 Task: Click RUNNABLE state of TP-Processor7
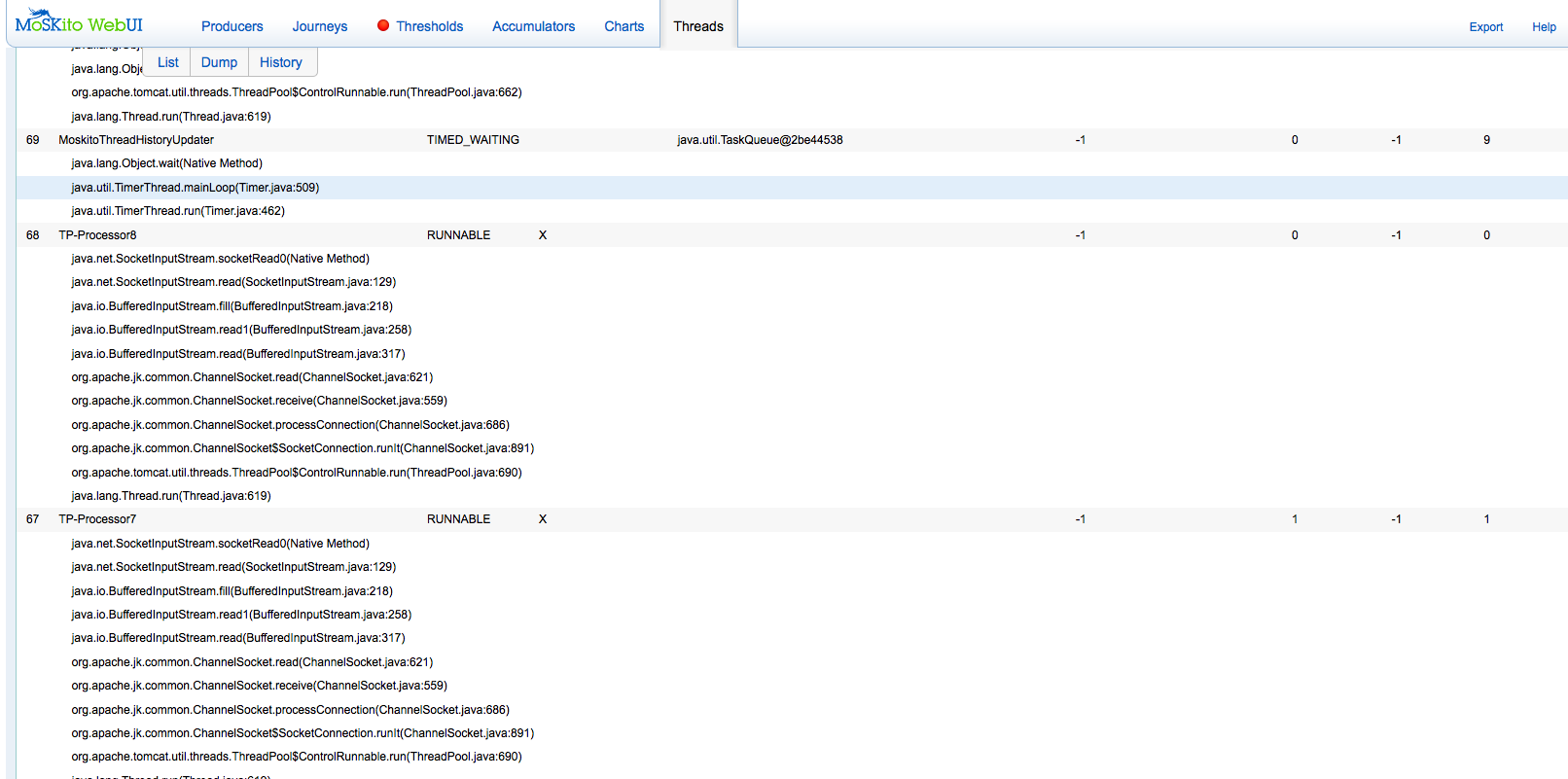coord(458,519)
